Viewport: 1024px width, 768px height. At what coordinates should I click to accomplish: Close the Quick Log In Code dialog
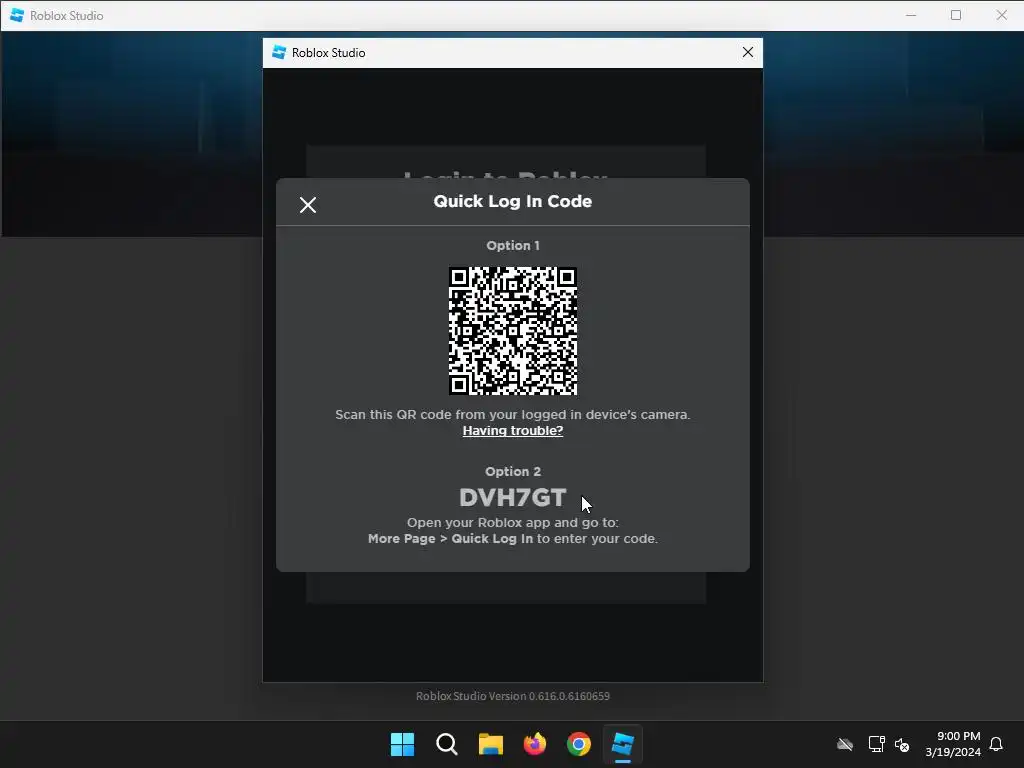tap(308, 205)
